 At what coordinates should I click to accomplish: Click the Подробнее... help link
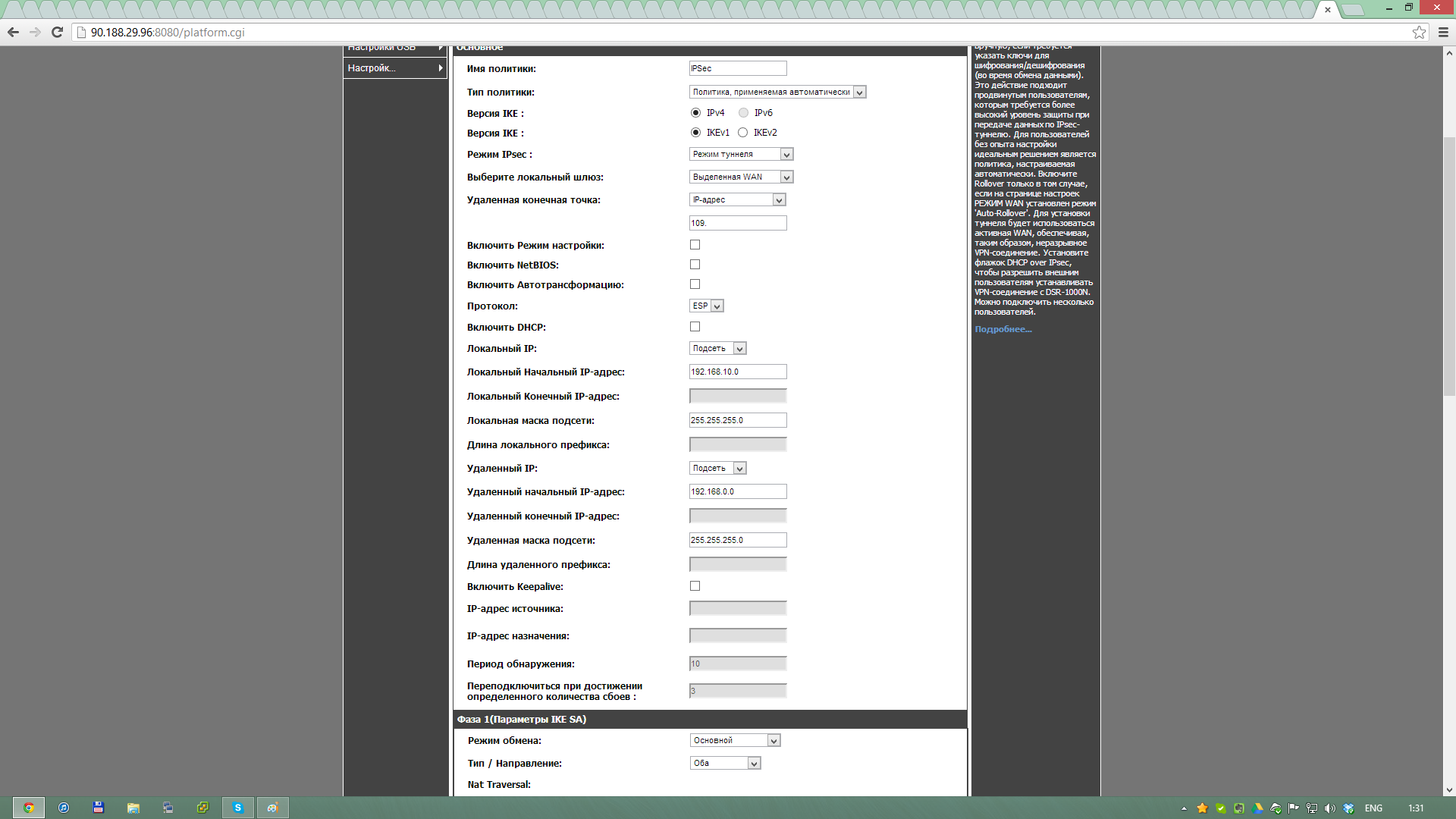point(1003,329)
